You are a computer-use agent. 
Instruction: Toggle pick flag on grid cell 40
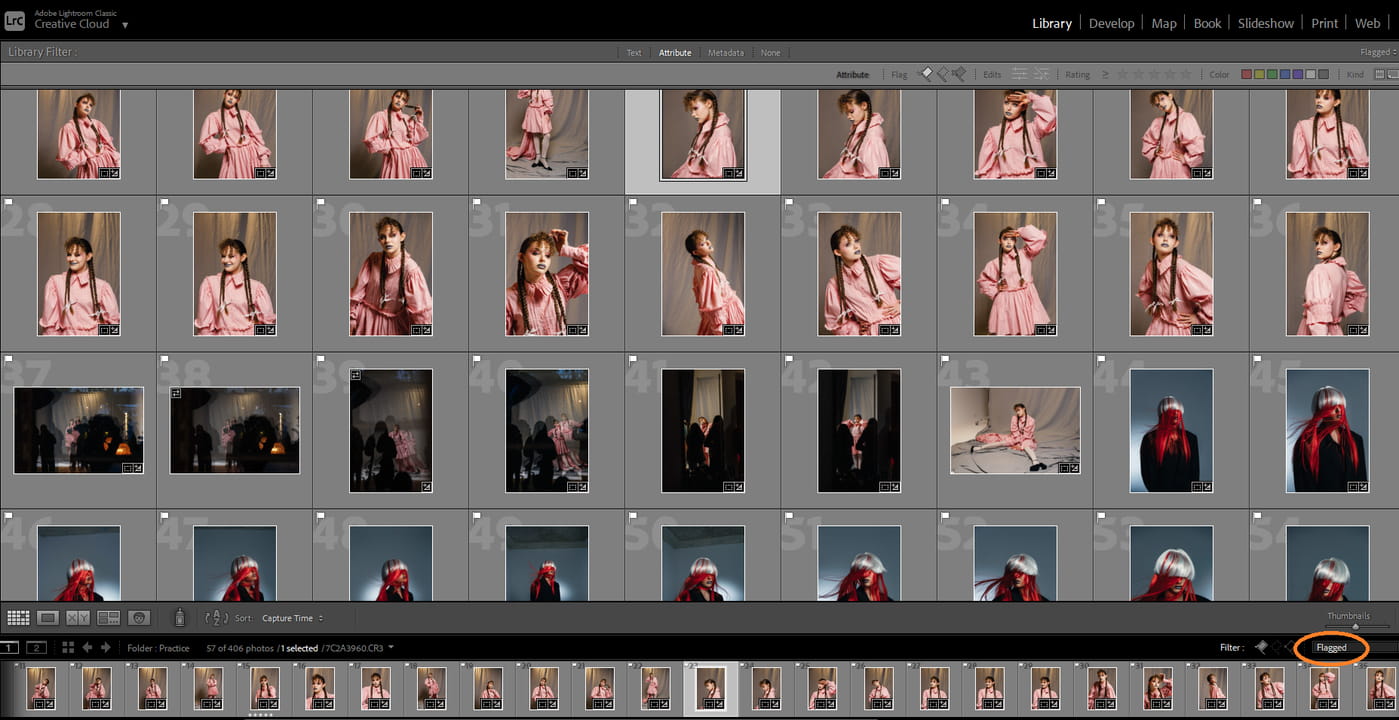point(477,359)
